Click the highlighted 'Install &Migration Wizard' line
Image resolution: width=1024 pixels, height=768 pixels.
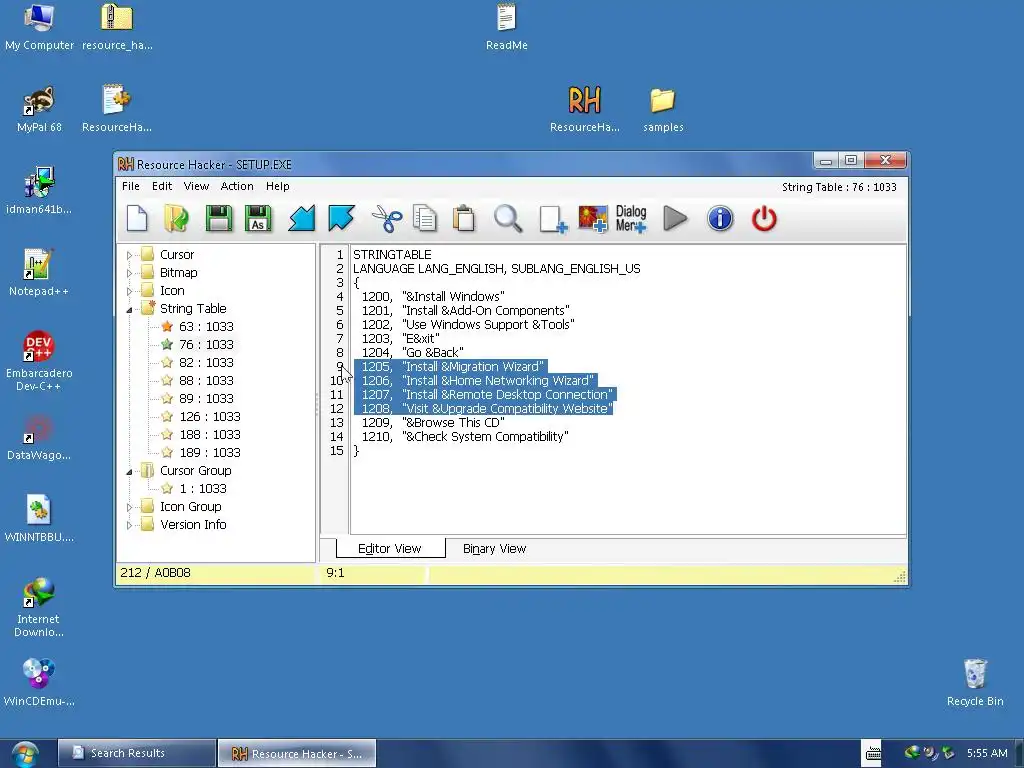point(452,366)
